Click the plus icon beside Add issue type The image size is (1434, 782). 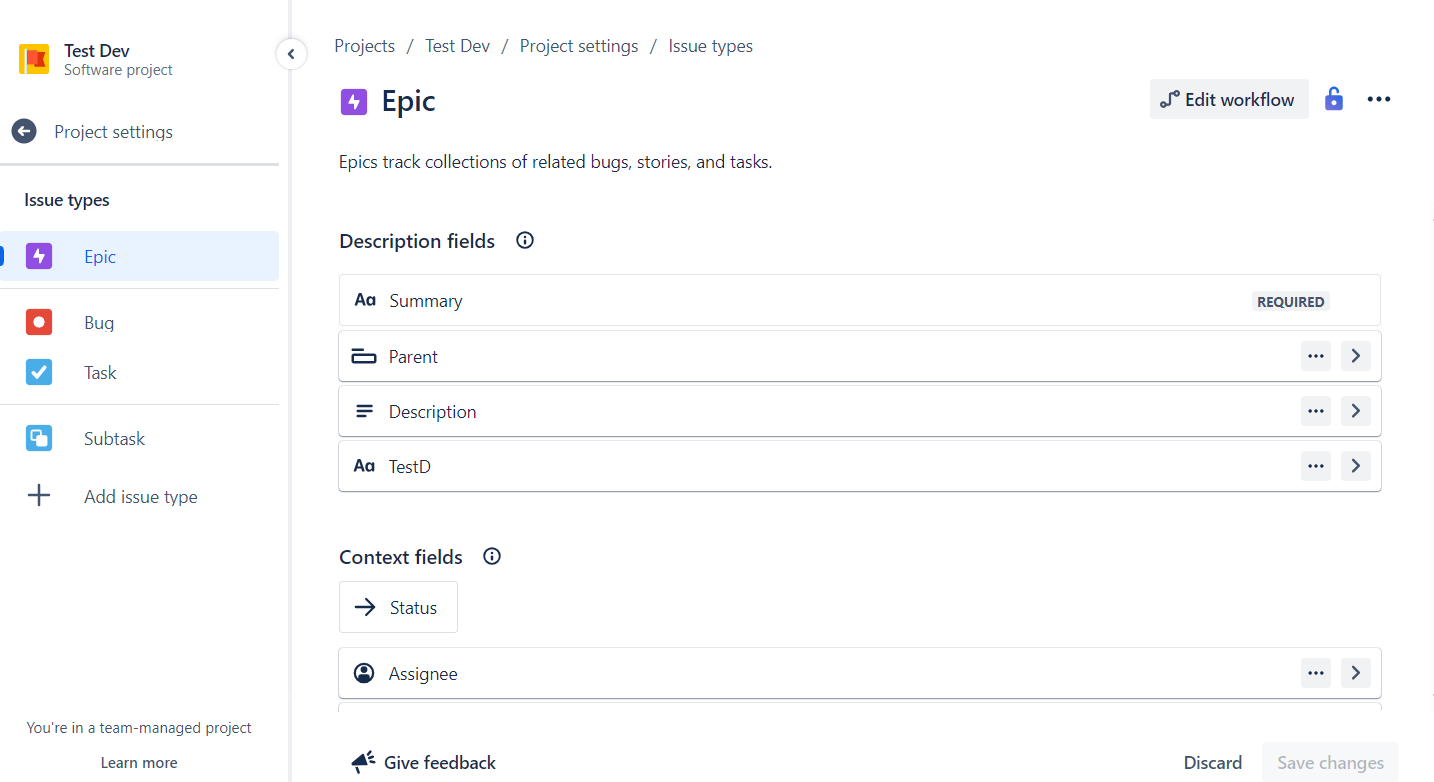(38, 496)
